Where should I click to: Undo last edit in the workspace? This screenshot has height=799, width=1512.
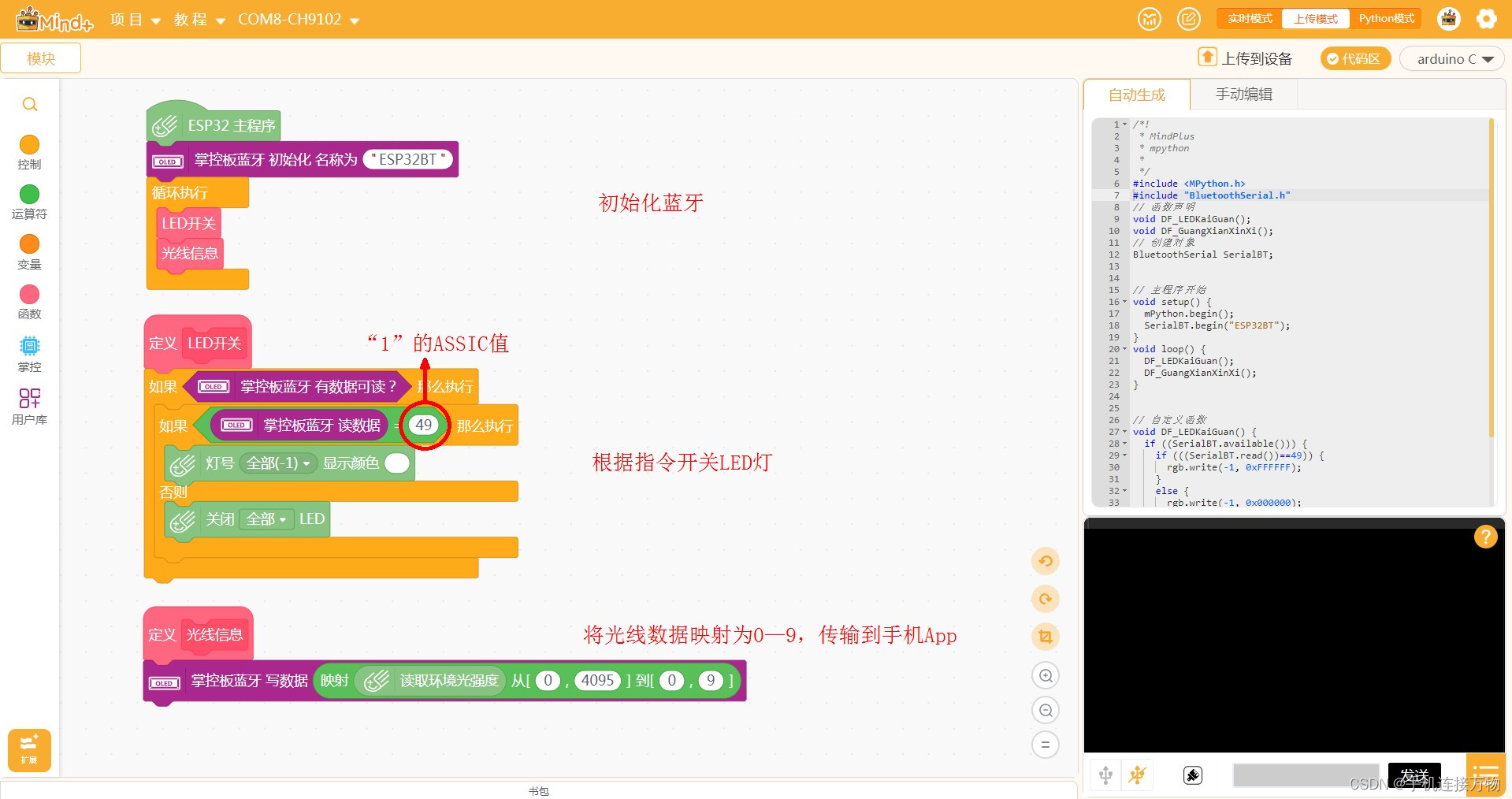[1046, 561]
